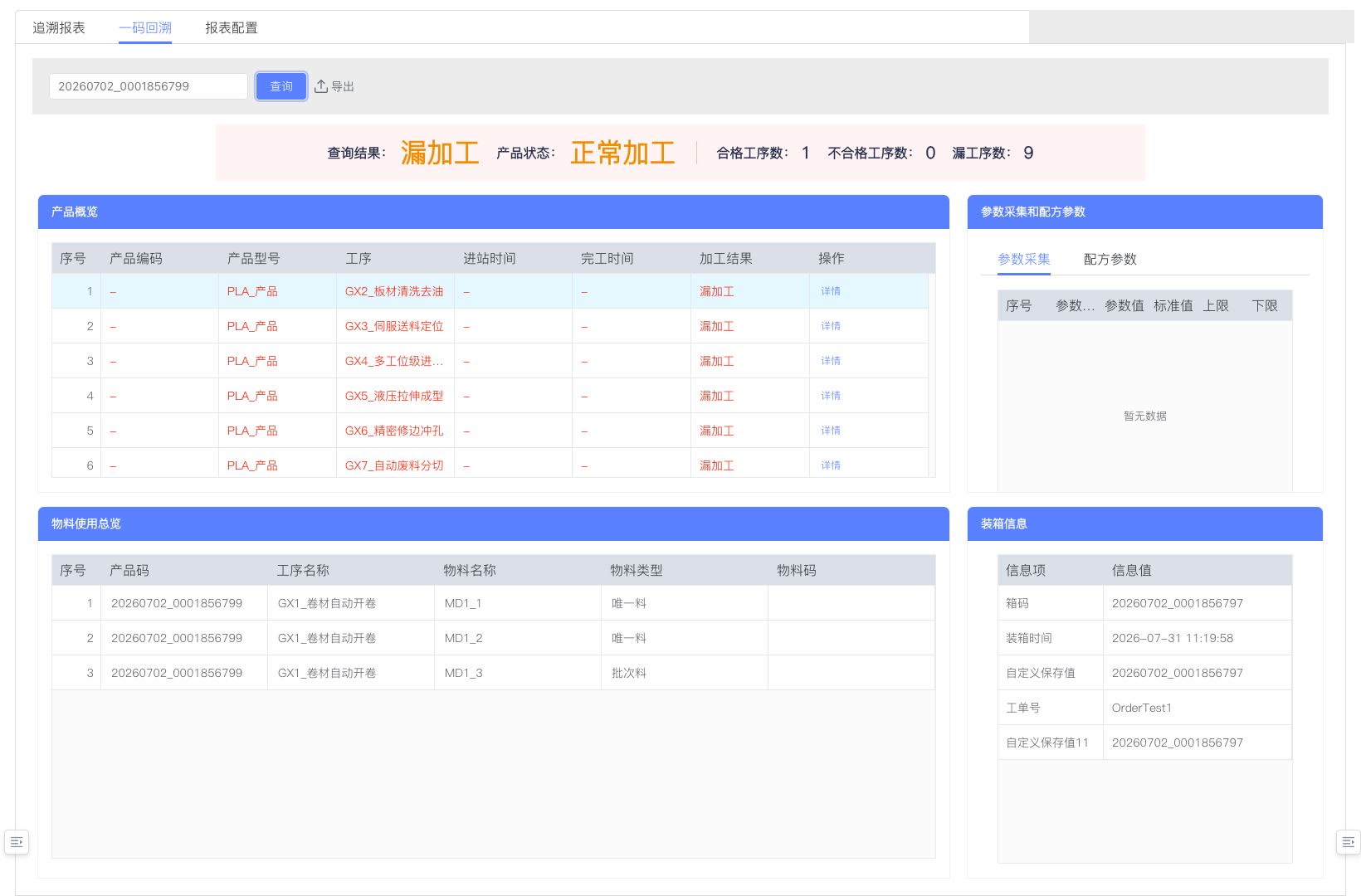Select the GX2_板材清洗去油 process cell
The width and height of the screenshot is (1361, 896).
[x=395, y=291]
